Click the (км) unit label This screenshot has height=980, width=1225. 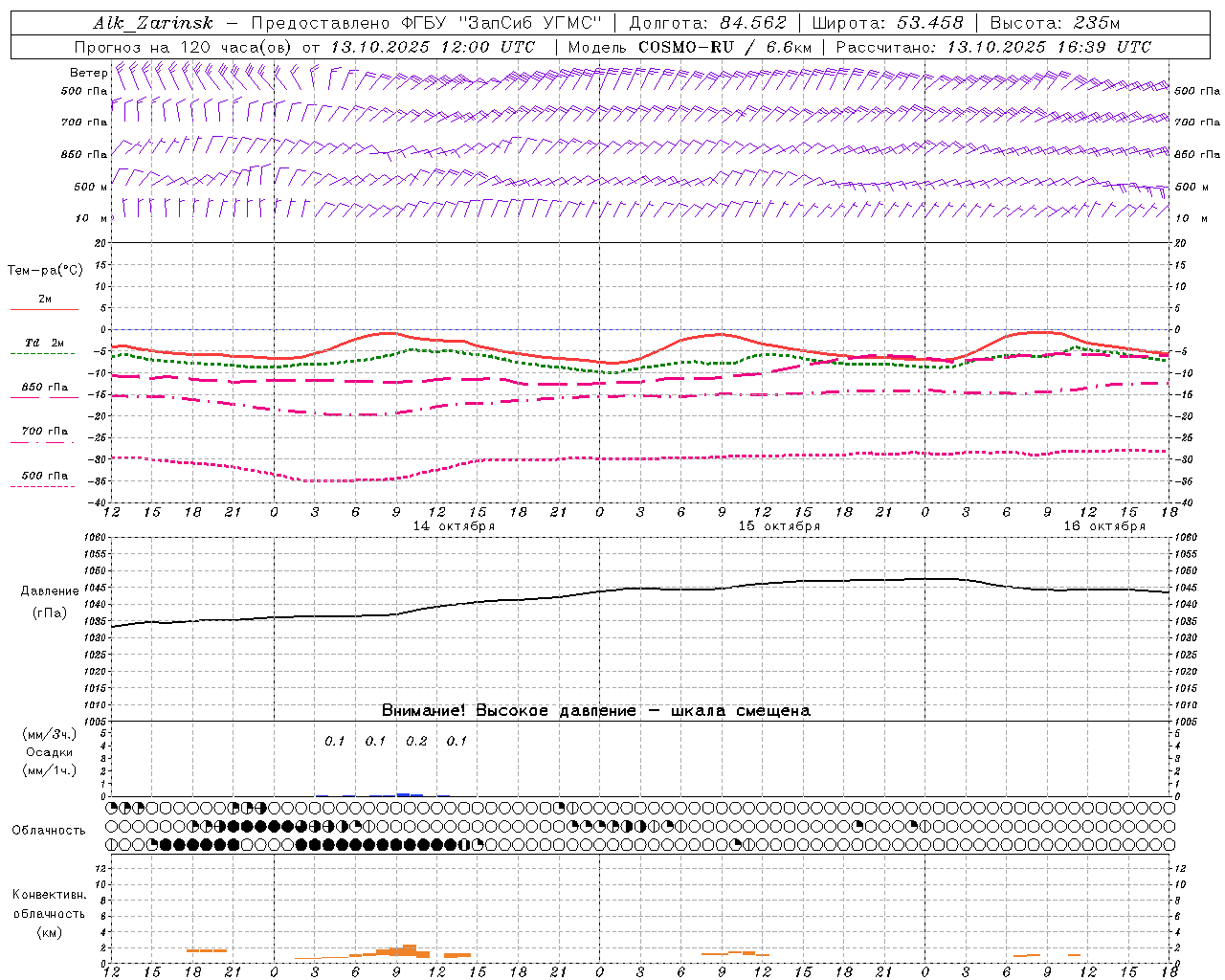tap(50, 932)
